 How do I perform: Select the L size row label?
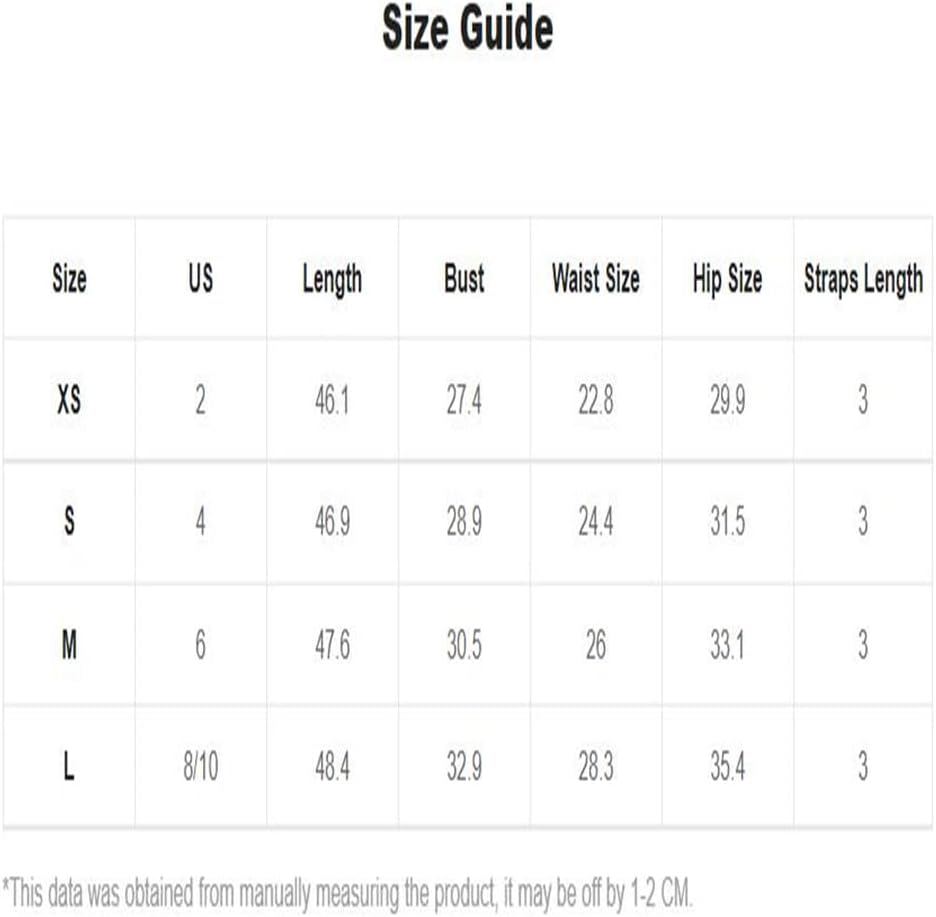[x=69, y=767]
